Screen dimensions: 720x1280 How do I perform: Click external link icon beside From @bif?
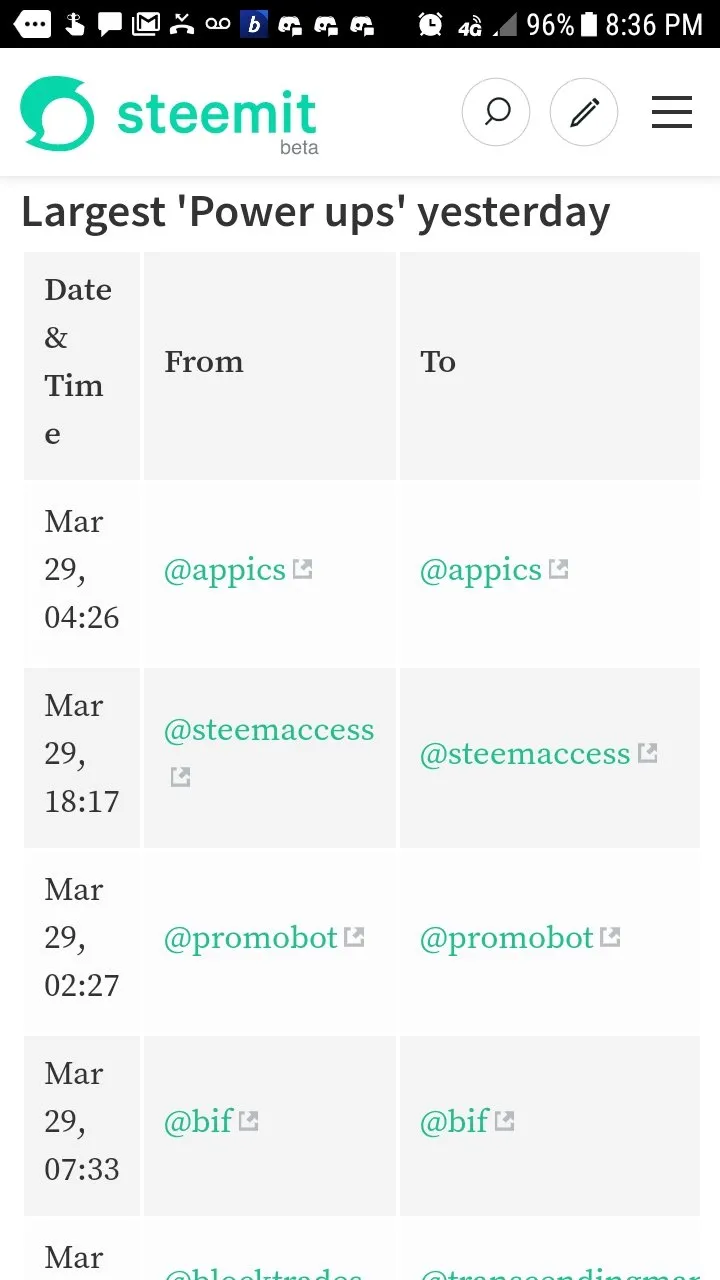pos(248,1121)
